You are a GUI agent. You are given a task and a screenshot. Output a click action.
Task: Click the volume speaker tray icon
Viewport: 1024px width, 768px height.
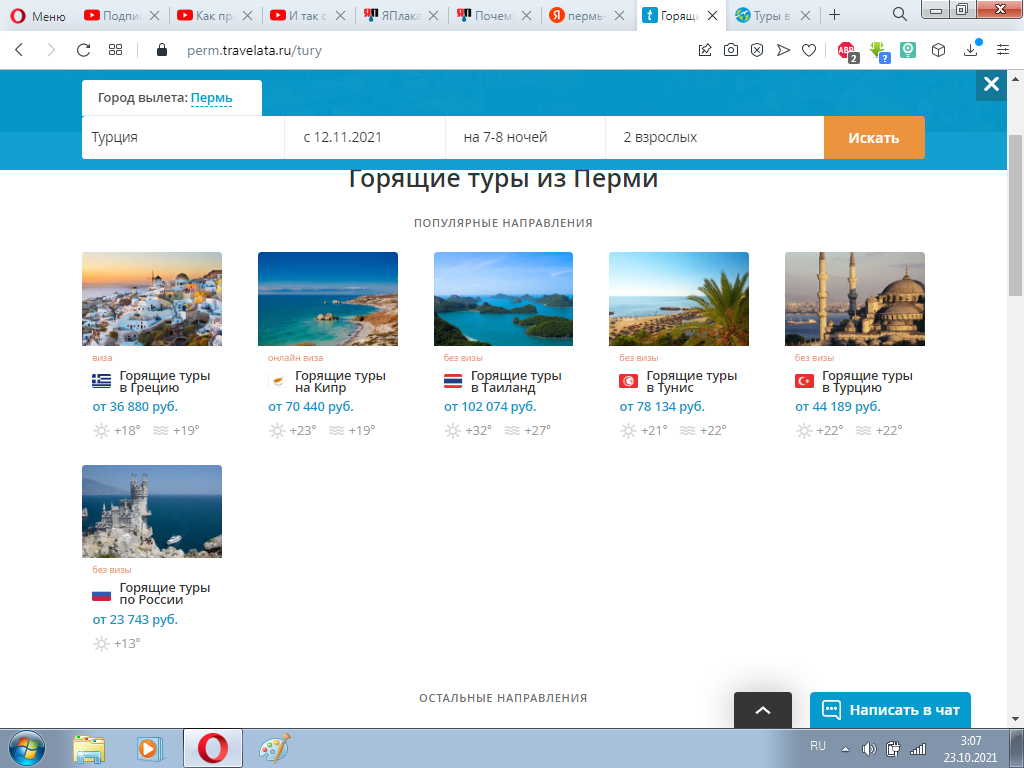[x=869, y=749]
